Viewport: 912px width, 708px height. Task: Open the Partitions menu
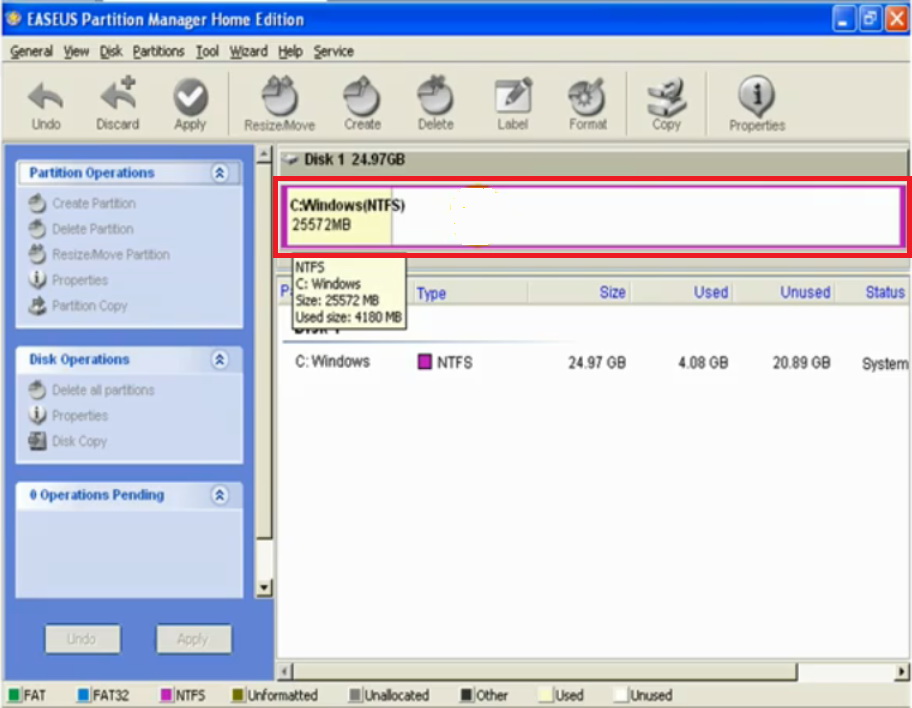(158, 51)
